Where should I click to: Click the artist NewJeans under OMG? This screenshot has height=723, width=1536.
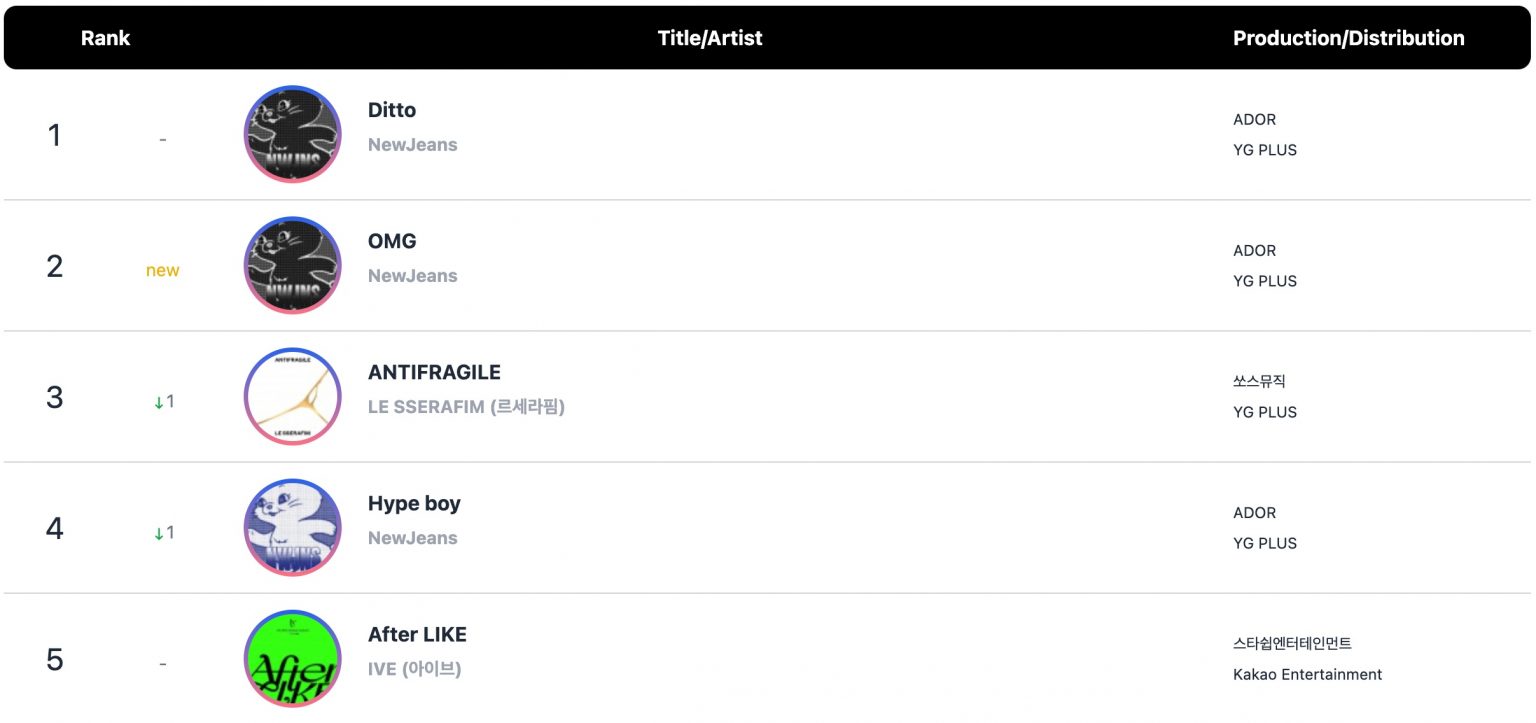[412, 275]
